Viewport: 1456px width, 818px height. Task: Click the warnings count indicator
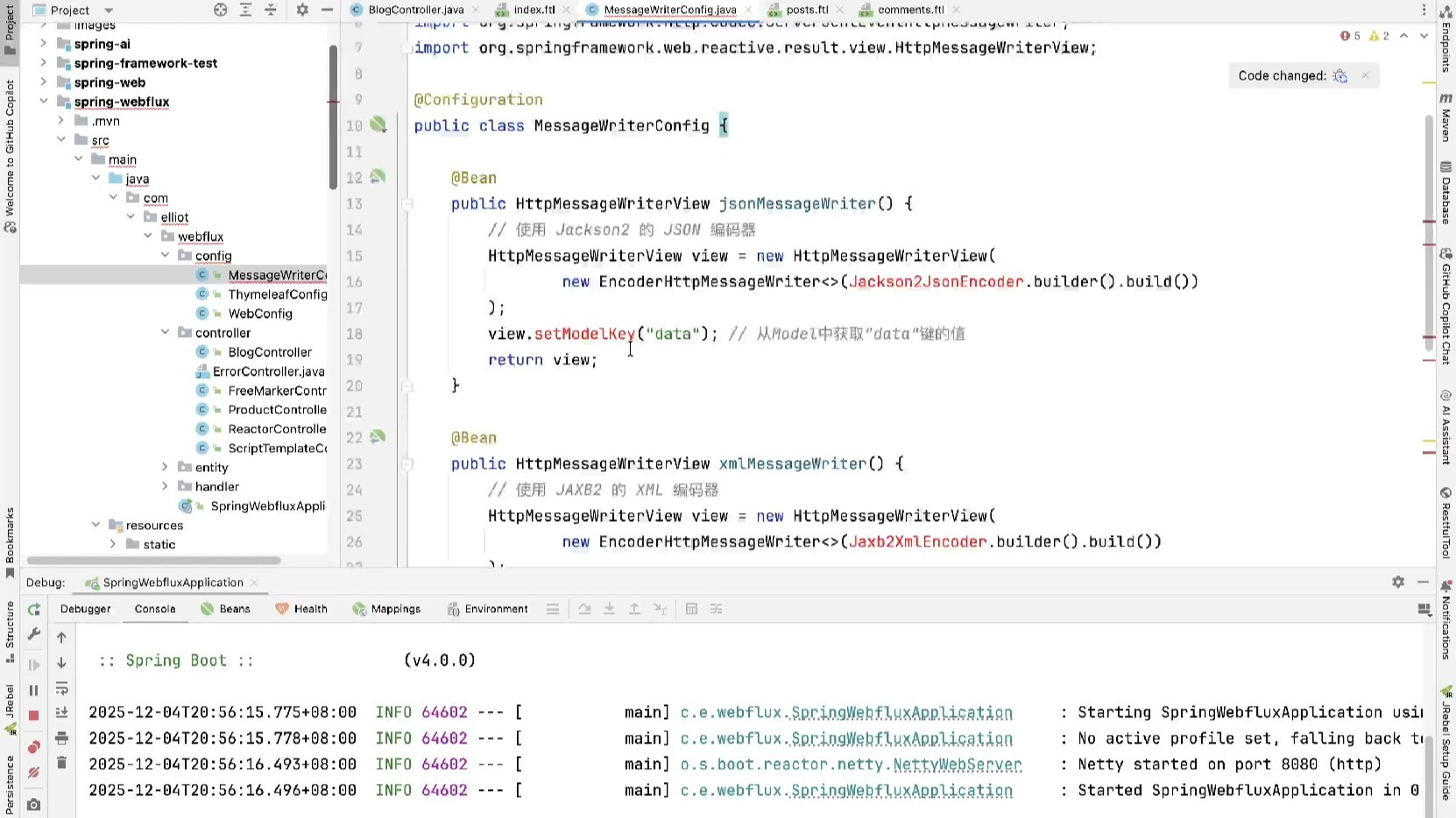click(1380, 36)
